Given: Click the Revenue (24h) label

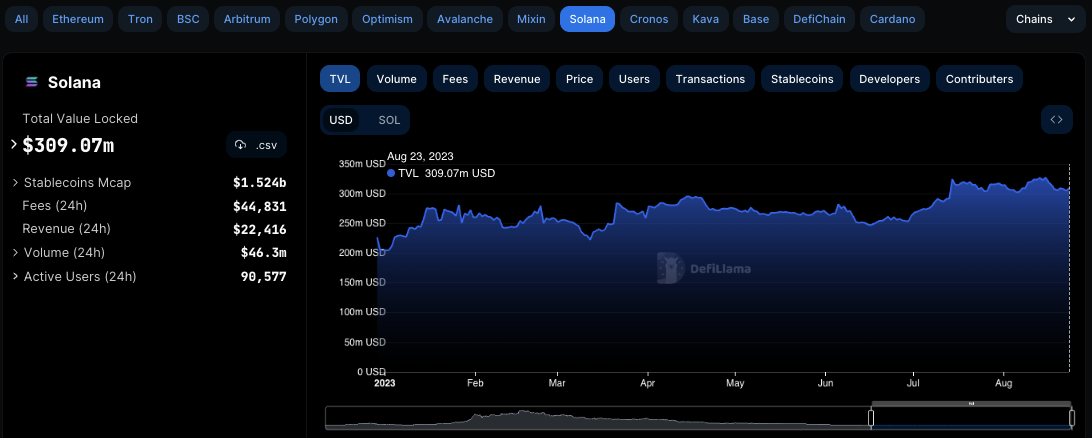Looking at the screenshot, I should point(66,228).
